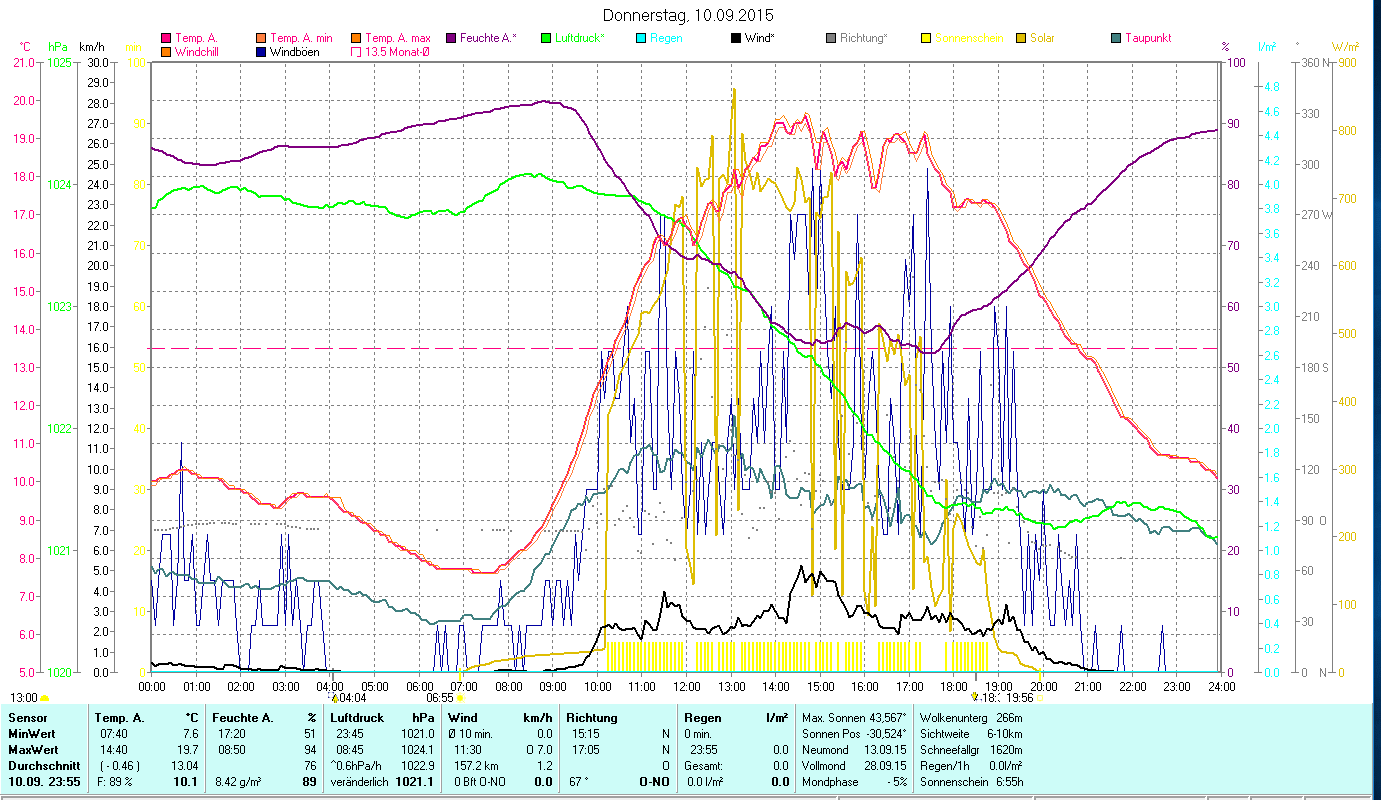Click the current pressure value 1021.1
Screen dimensions: 1381x800
point(416,782)
